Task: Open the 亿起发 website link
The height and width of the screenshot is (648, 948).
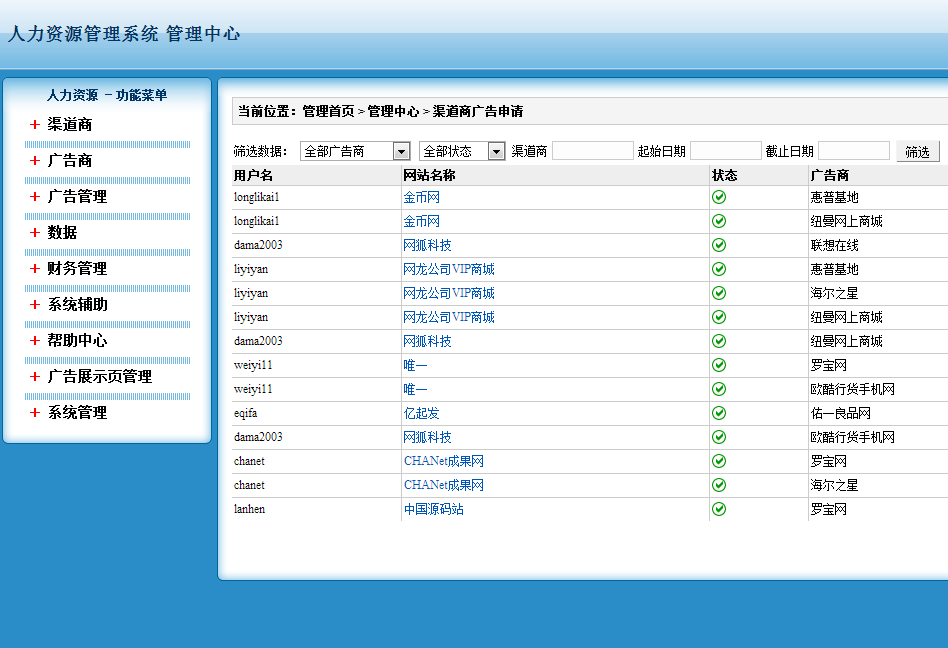Action: pyautogui.click(x=421, y=413)
